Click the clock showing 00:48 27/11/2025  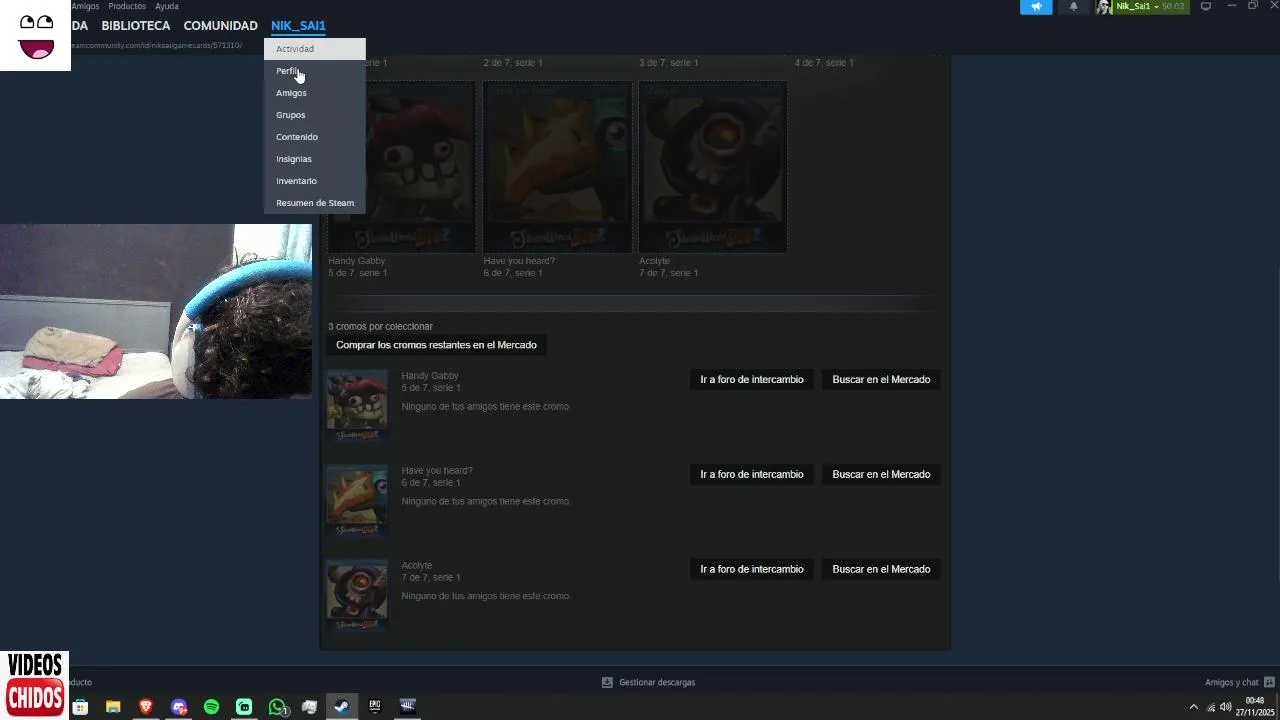click(x=1254, y=707)
